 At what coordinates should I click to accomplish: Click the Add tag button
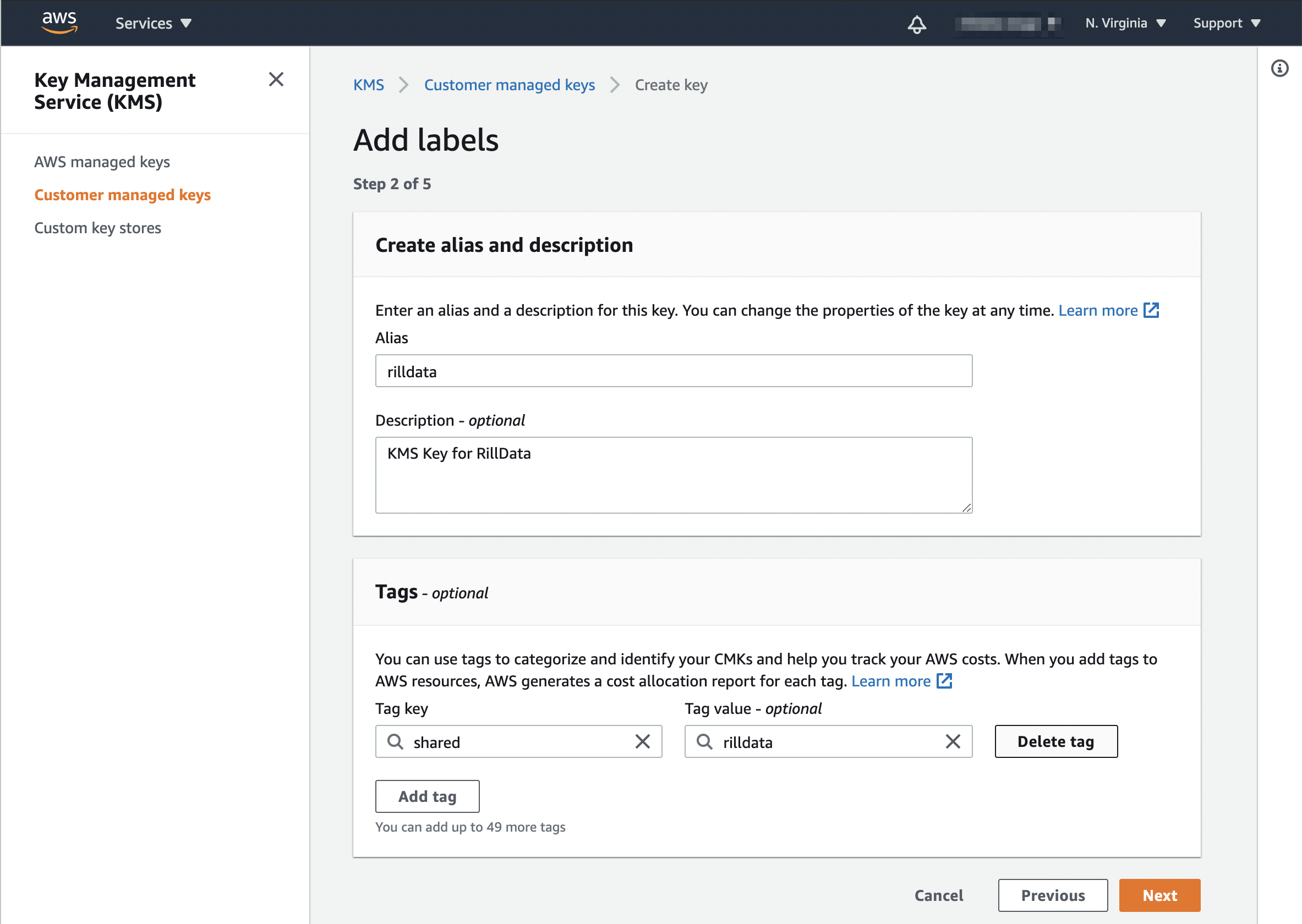click(427, 796)
